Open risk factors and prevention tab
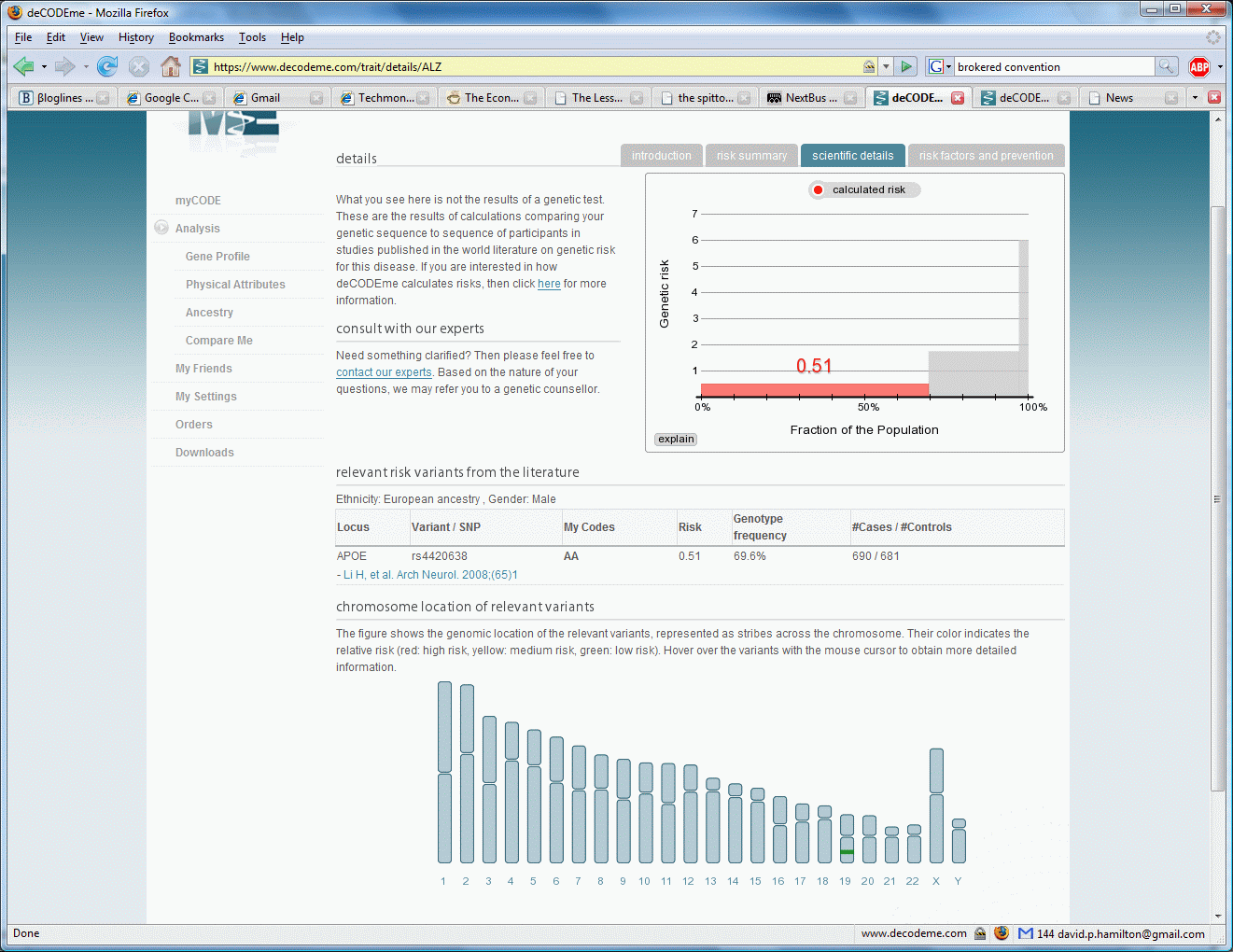The height and width of the screenshot is (952, 1233). 986,156
